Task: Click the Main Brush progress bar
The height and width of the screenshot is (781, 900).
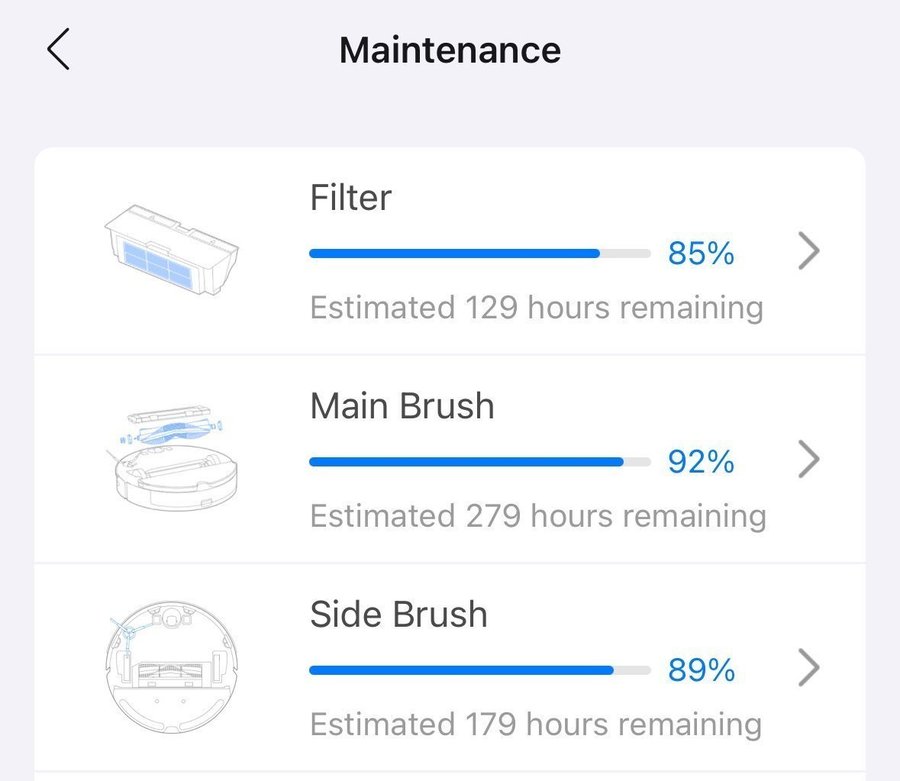Action: click(x=480, y=461)
